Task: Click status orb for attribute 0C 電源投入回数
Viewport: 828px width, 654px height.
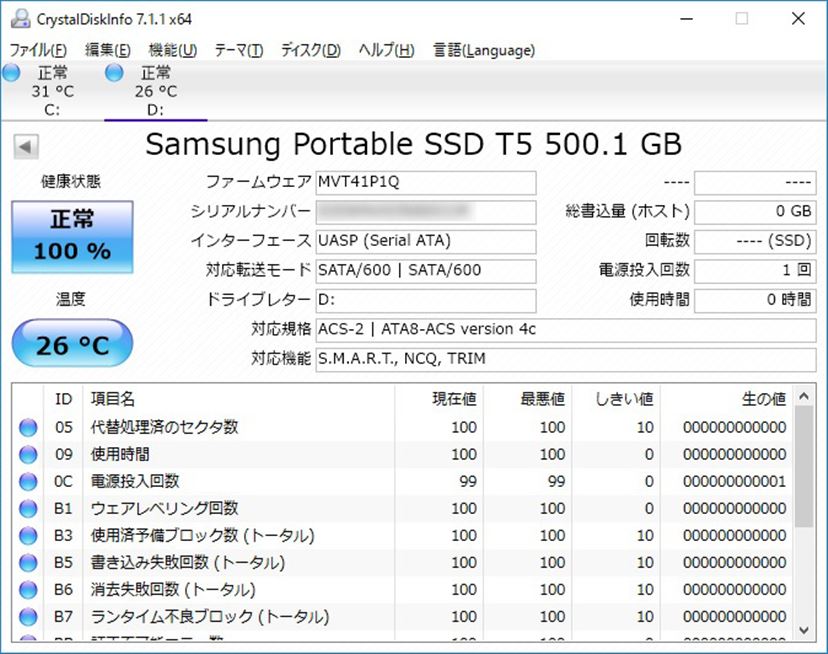Action: pos(28,481)
